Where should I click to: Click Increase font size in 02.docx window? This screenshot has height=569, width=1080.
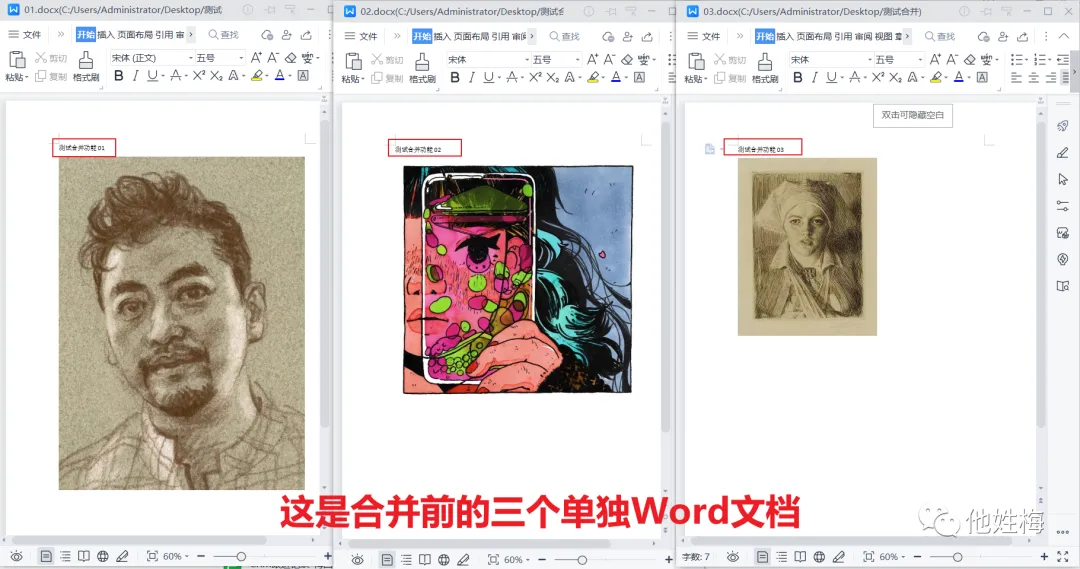tap(592, 59)
